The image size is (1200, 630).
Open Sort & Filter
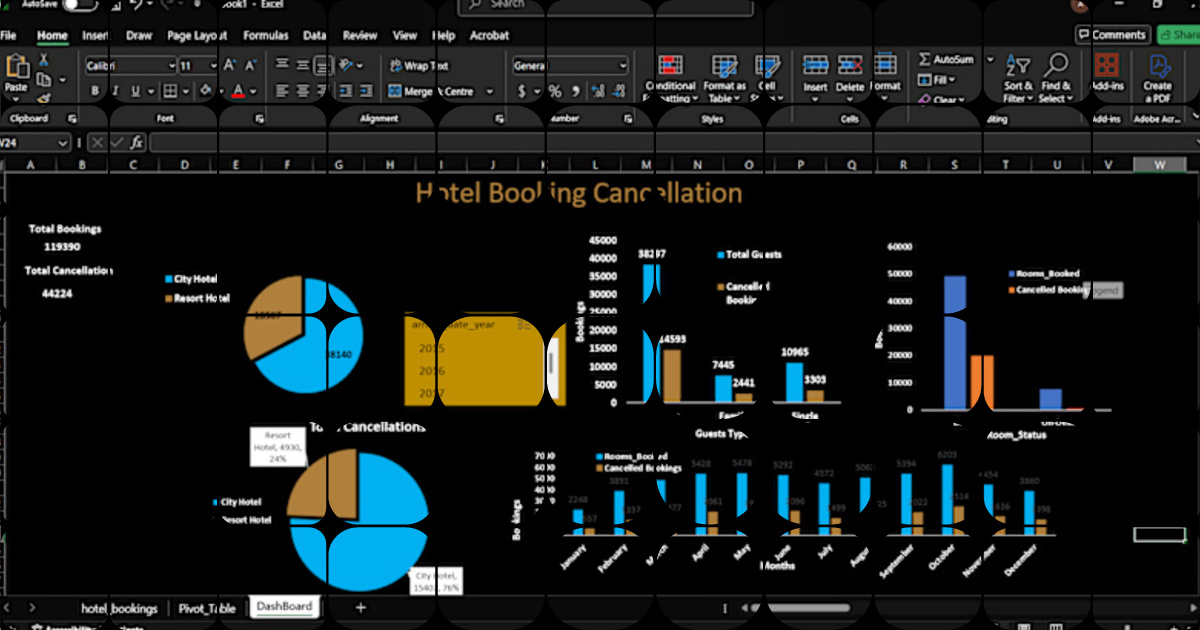pos(1018,79)
